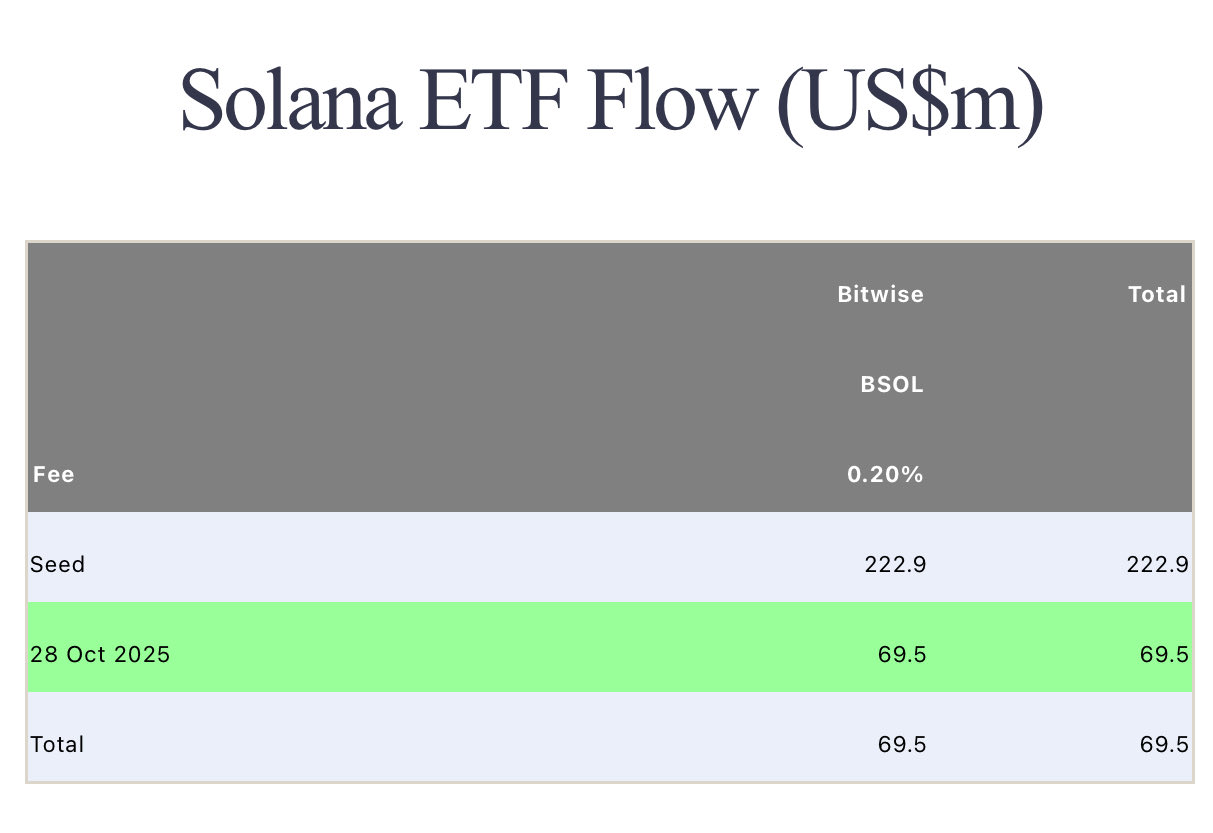Click the Fee row label
This screenshot has width=1213, height=833.
[54, 475]
